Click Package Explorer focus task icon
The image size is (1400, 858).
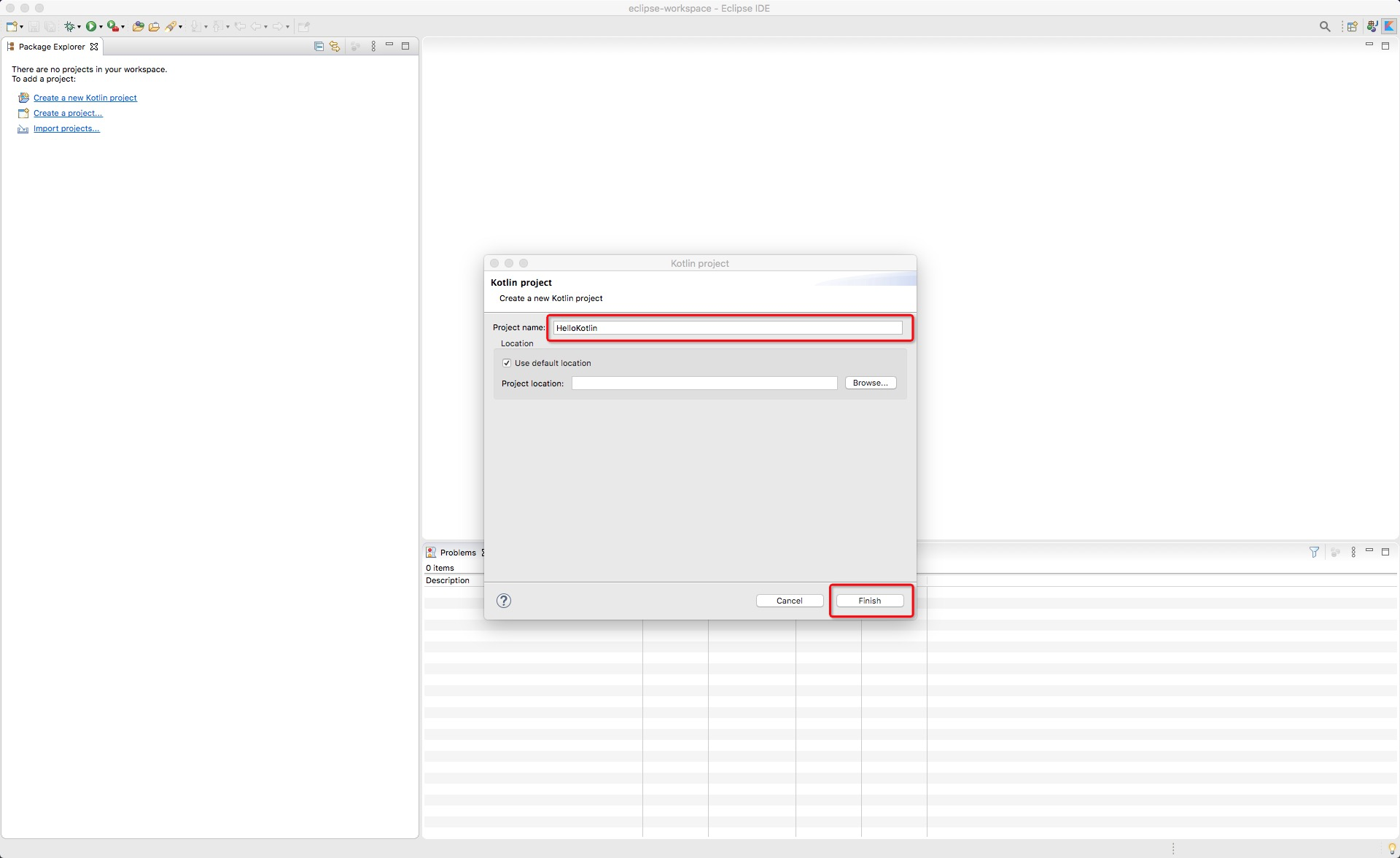point(355,46)
